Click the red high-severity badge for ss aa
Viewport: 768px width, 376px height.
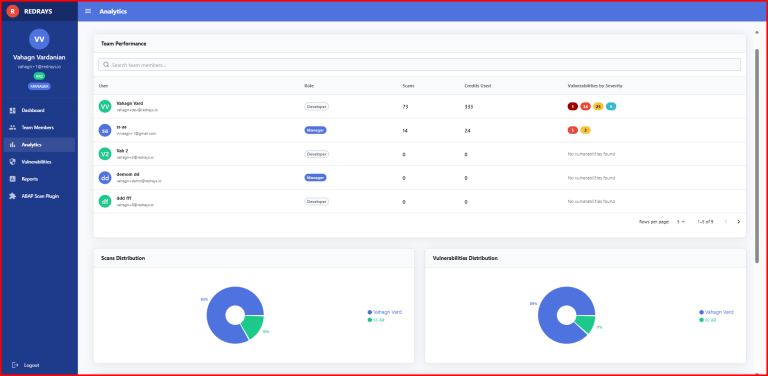click(x=573, y=130)
